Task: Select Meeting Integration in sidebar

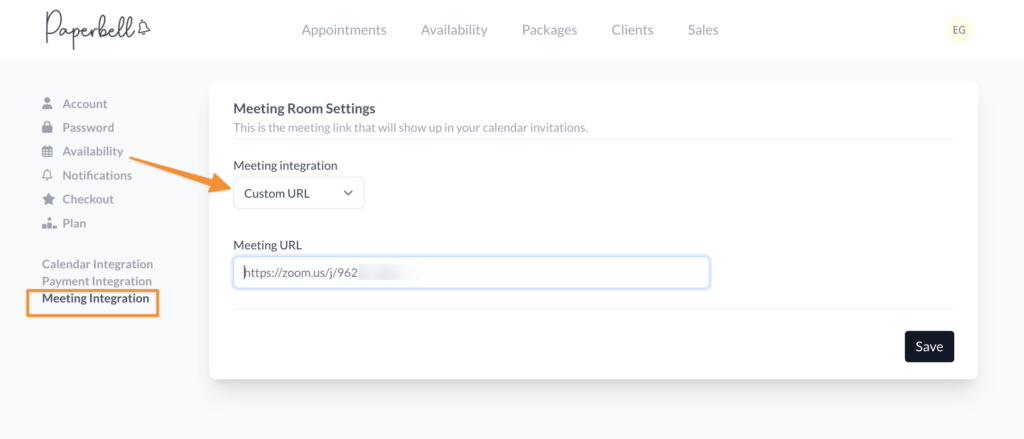Action: pos(95,299)
